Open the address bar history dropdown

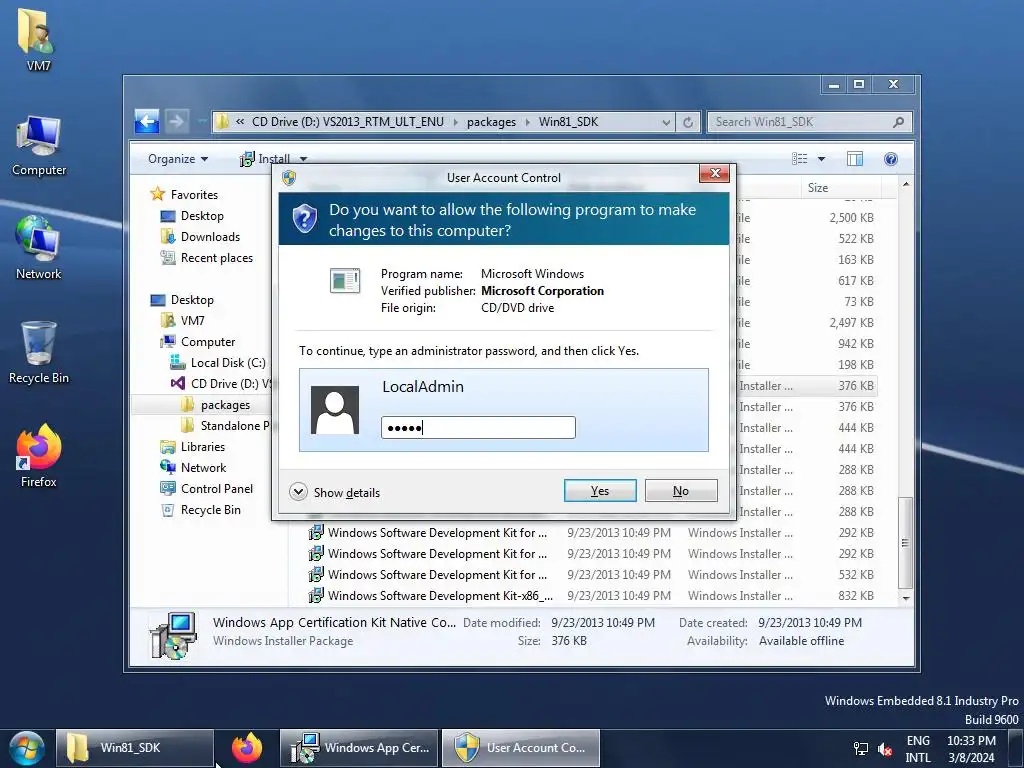665,122
